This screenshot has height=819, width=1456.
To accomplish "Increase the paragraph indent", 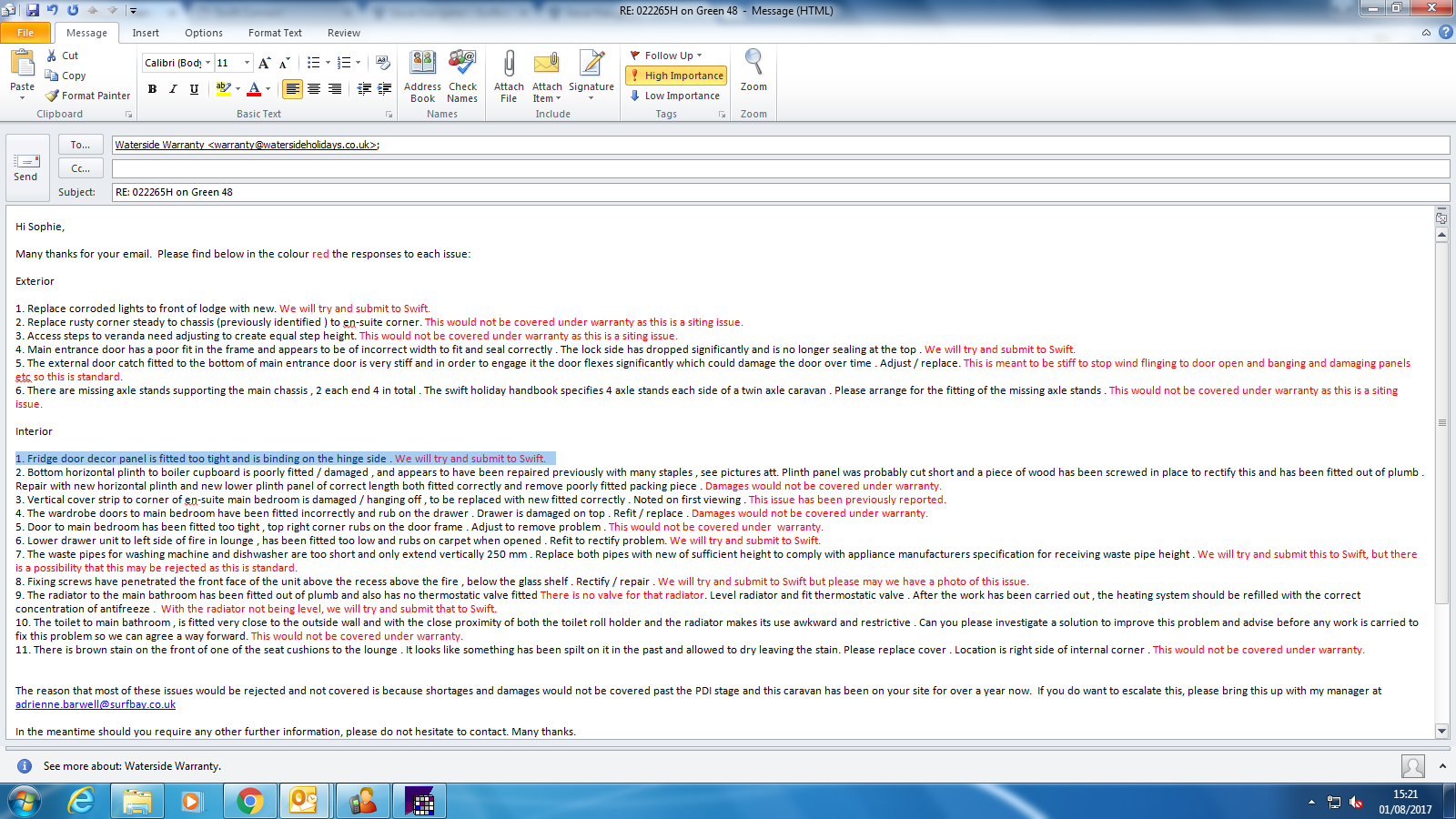I will pyautogui.click(x=384, y=88).
